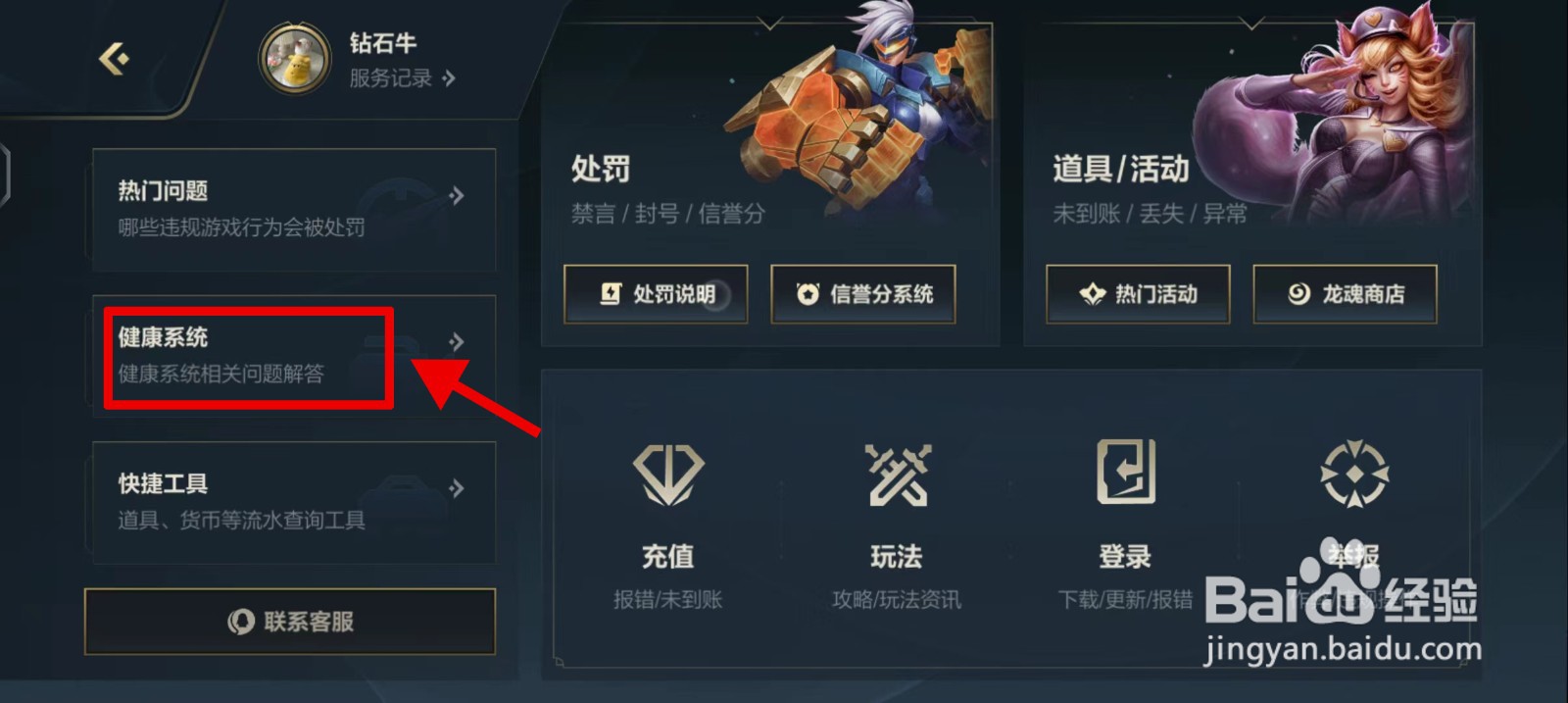Open the 热门活动 hot events button
Viewport: 1568px width, 703px height.
(1138, 294)
